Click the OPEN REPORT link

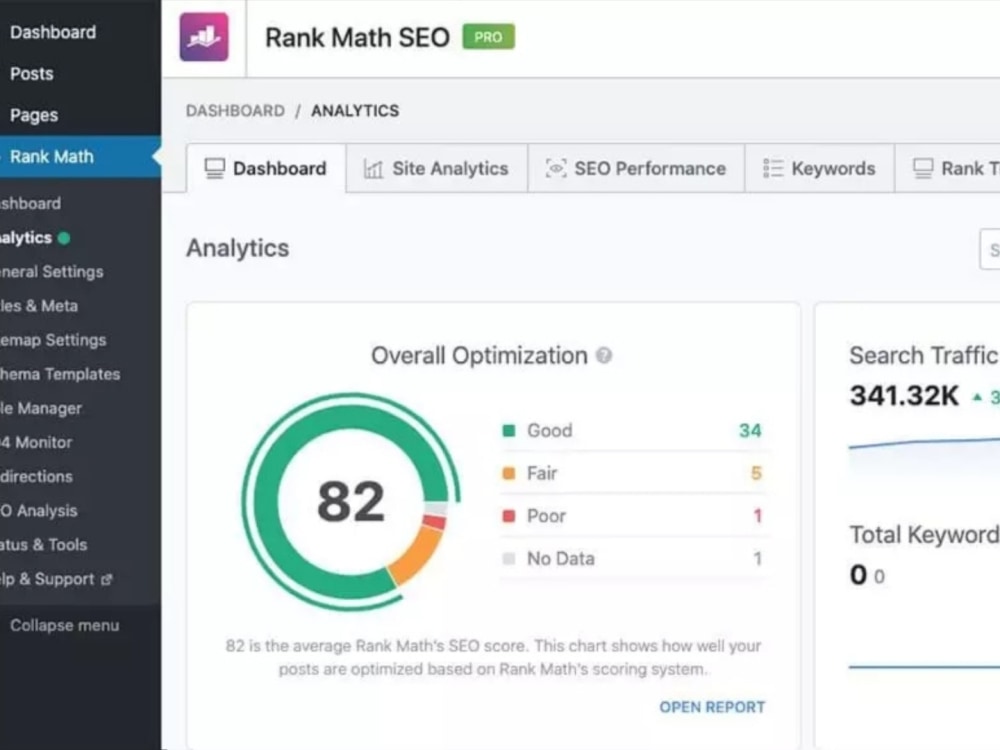[x=712, y=707]
